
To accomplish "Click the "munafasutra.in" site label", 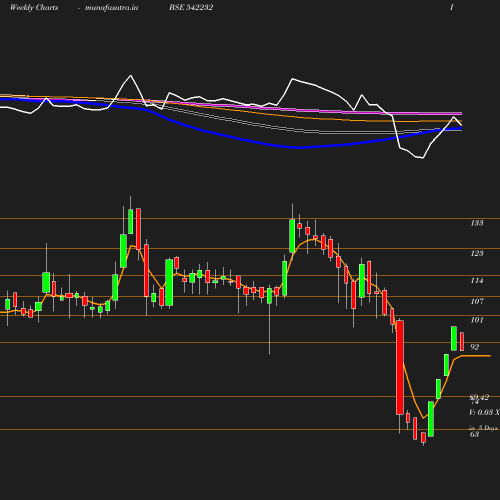I will pyautogui.click(x=111, y=8).
